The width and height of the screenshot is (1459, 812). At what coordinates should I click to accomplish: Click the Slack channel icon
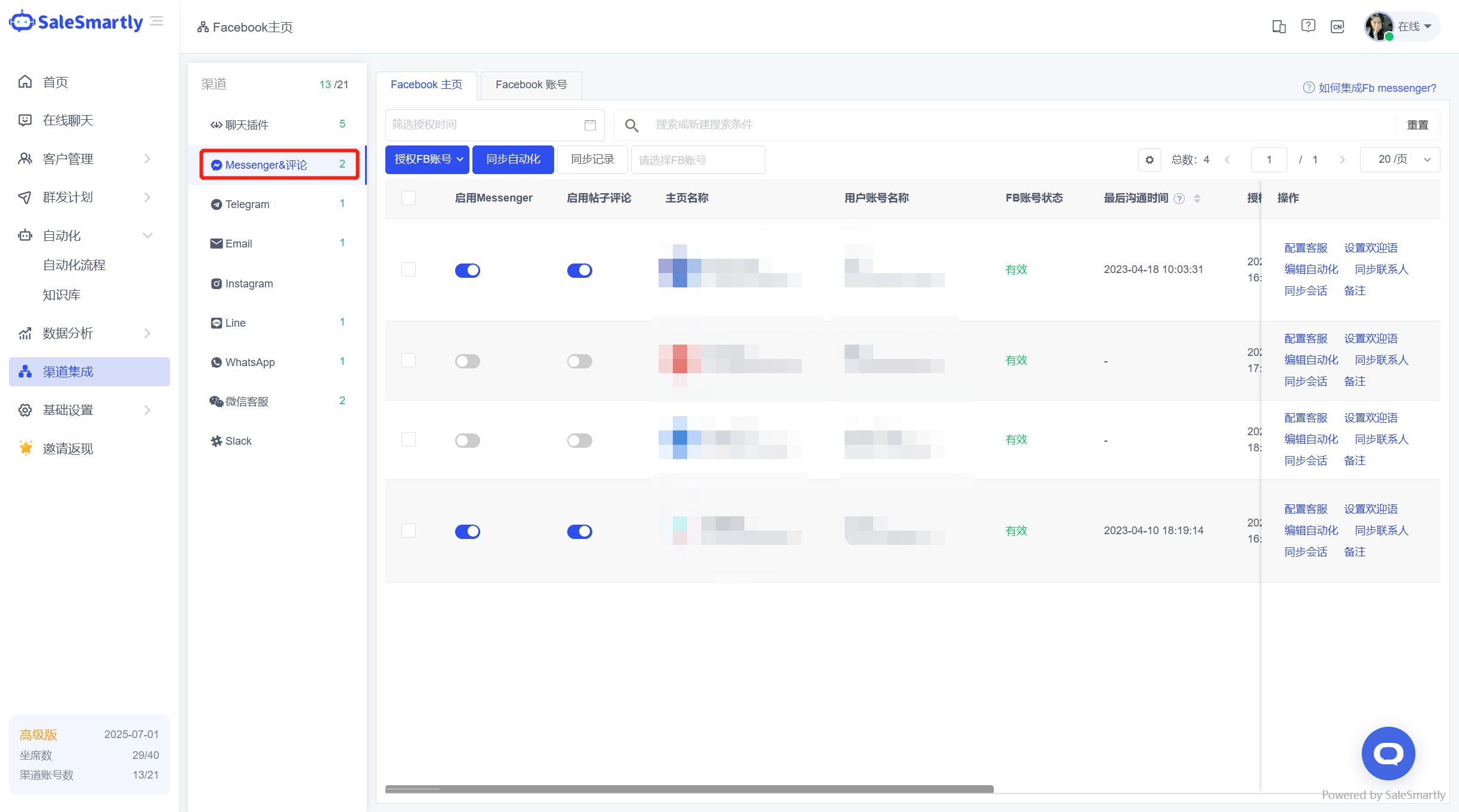[217, 441]
